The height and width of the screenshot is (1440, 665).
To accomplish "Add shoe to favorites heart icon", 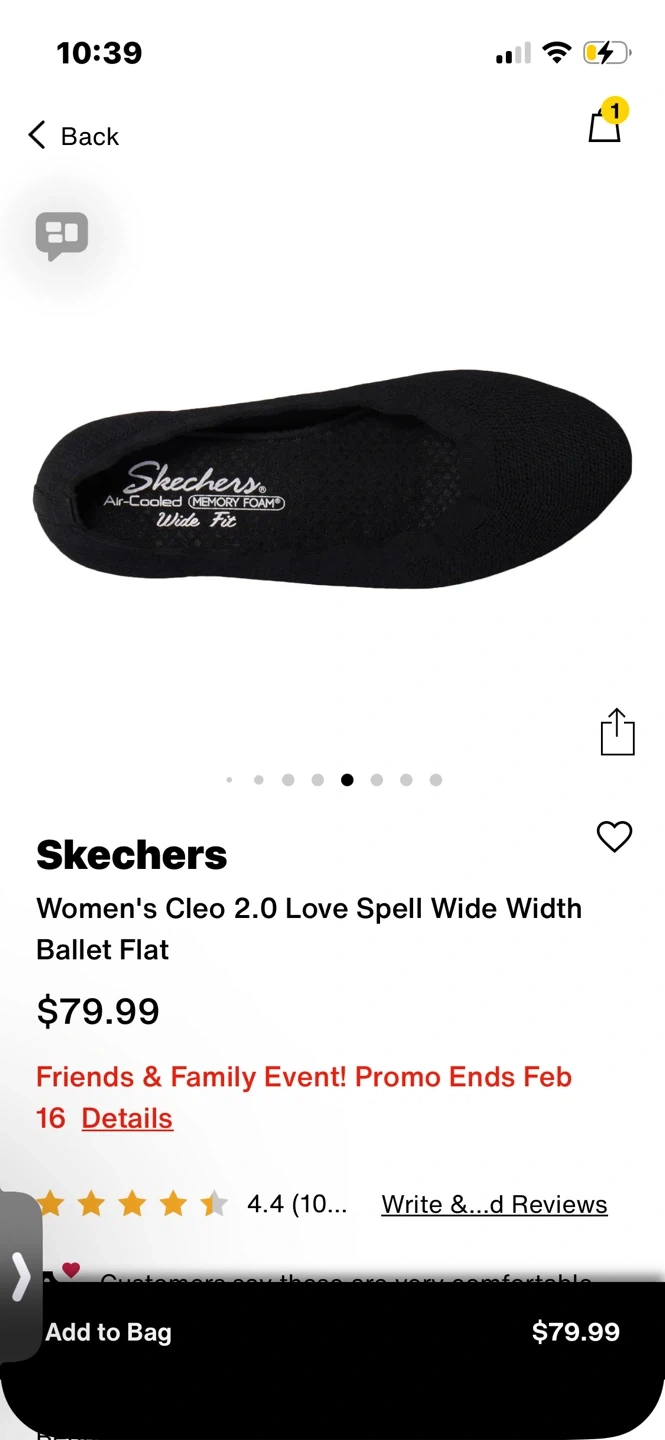I will click(x=614, y=836).
